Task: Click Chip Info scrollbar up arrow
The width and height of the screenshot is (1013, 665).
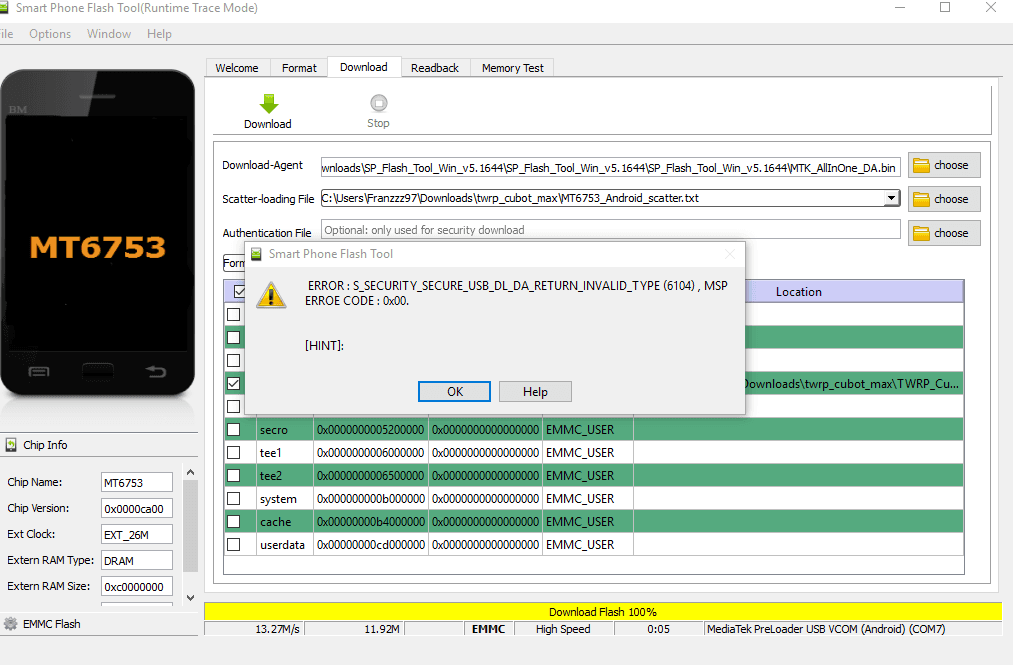Action: point(191,472)
